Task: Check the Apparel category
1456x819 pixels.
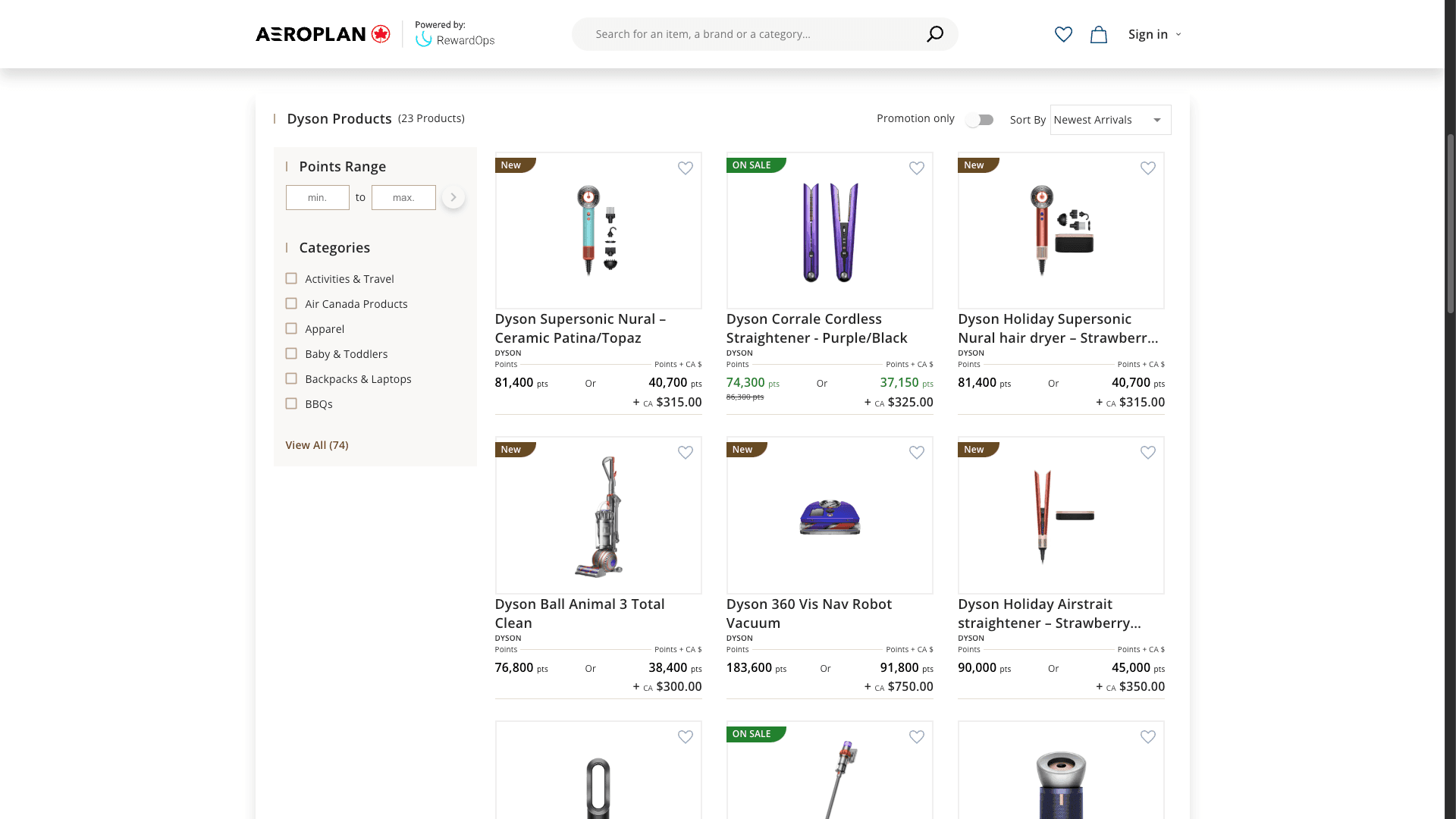Action: click(x=291, y=328)
